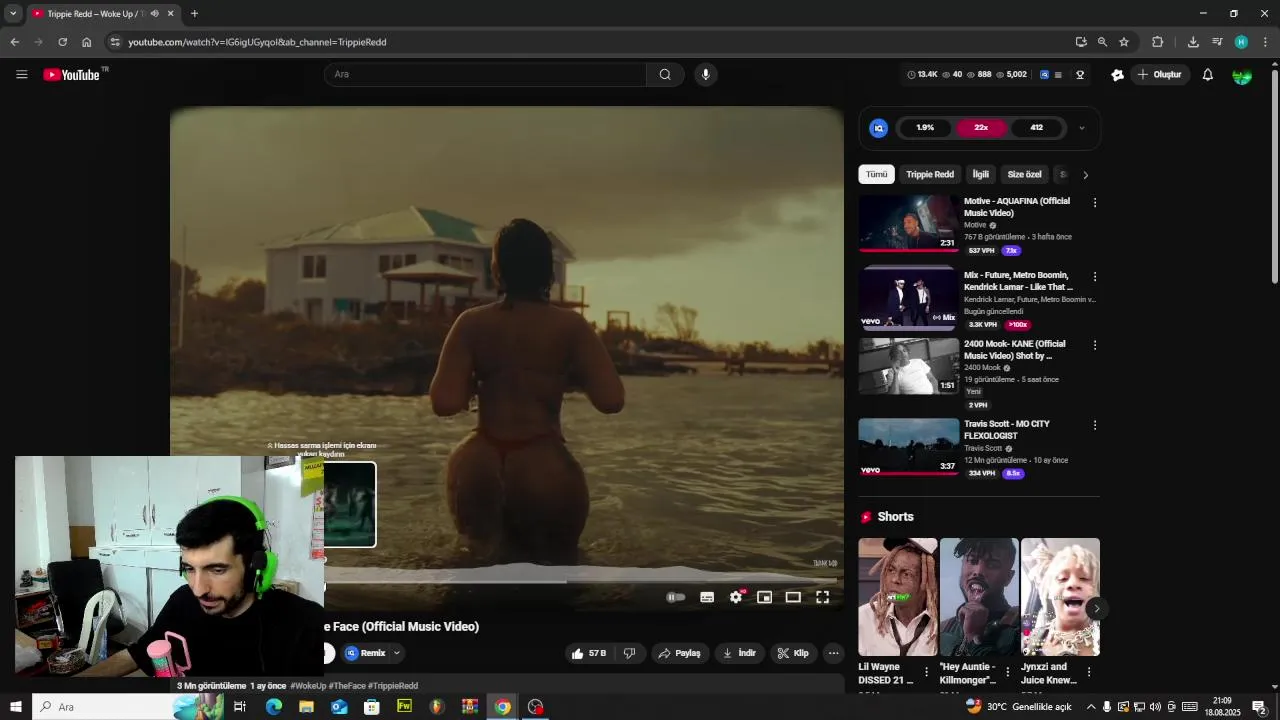Open Future, Metro Boomin mix thumbnail

click(908, 297)
